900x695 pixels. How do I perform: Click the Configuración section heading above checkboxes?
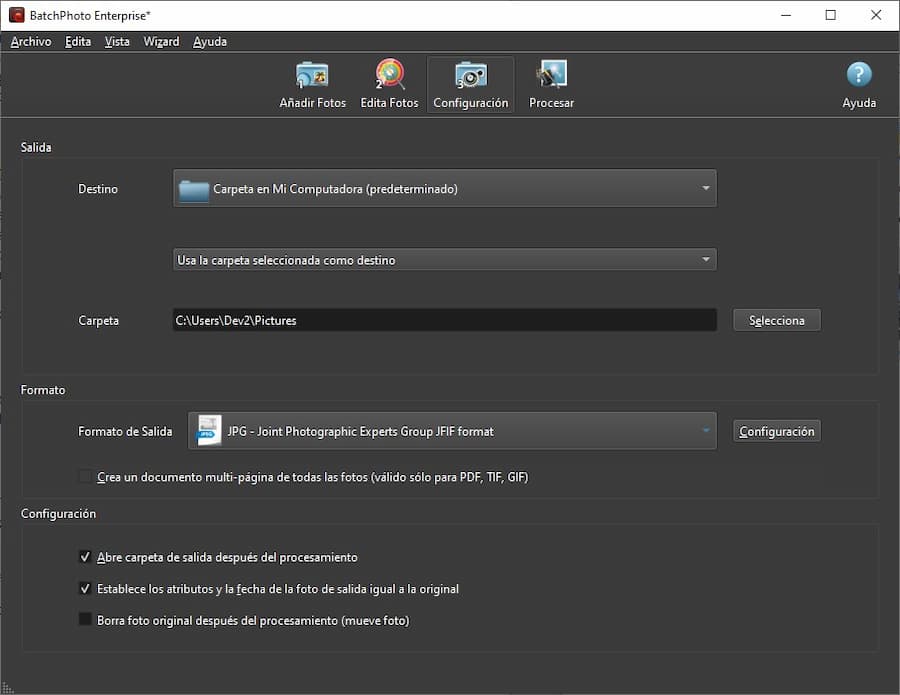pos(58,514)
